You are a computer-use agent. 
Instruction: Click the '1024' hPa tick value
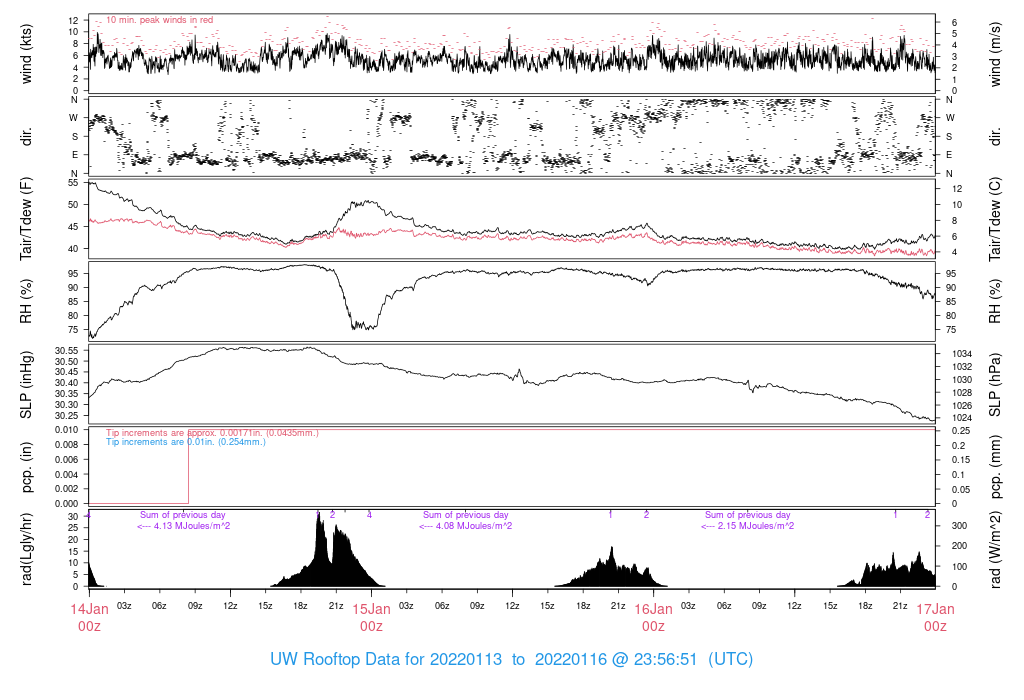click(x=962, y=418)
